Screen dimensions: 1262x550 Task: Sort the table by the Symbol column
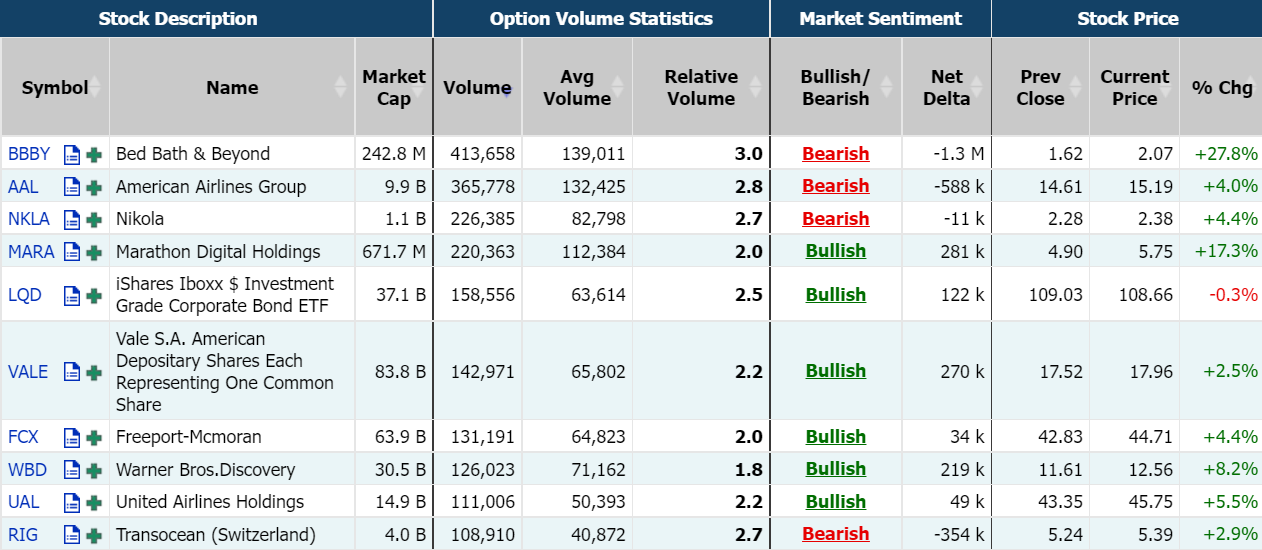pos(55,88)
